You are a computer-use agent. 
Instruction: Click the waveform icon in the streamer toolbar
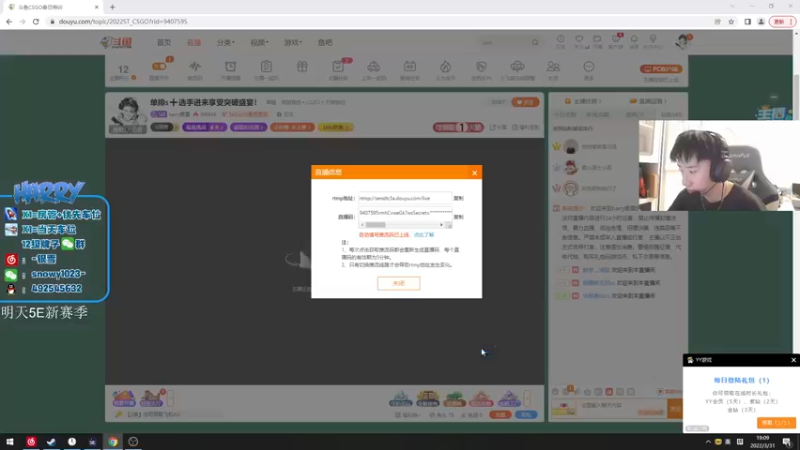click(195, 66)
